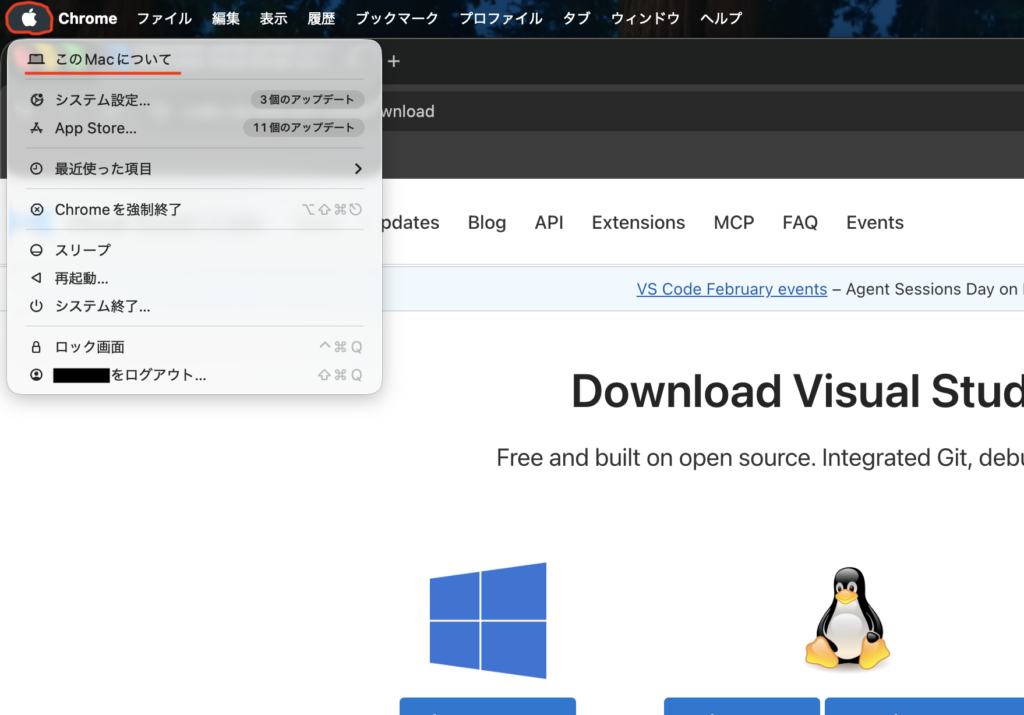1024x715 pixels.
Task: Go to the Extensions page link
Action: (x=638, y=223)
